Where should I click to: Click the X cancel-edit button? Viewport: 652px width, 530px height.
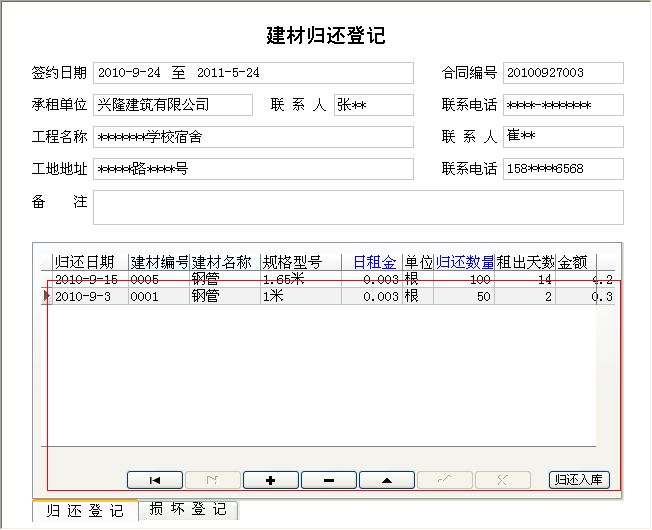point(502,480)
